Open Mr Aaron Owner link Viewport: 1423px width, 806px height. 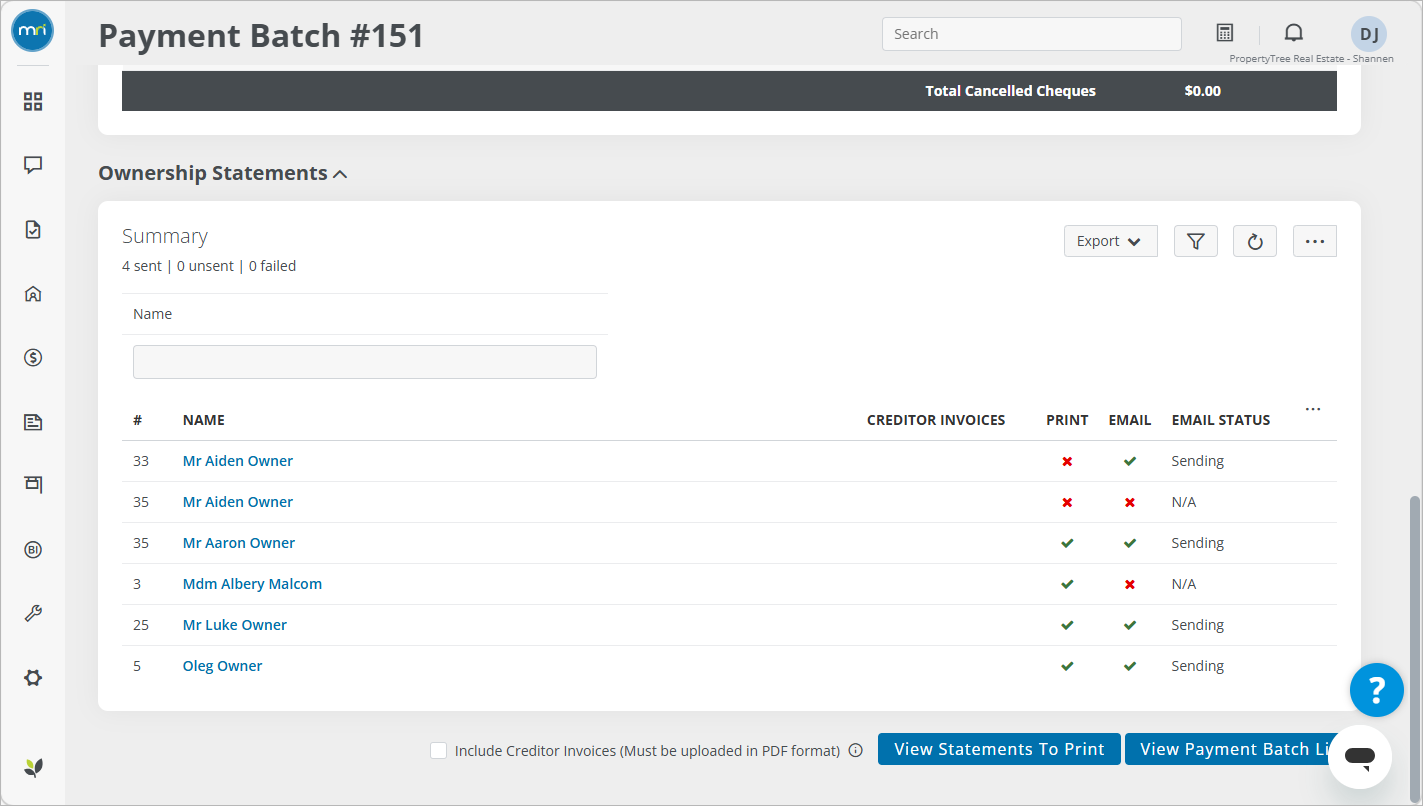tap(239, 543)
